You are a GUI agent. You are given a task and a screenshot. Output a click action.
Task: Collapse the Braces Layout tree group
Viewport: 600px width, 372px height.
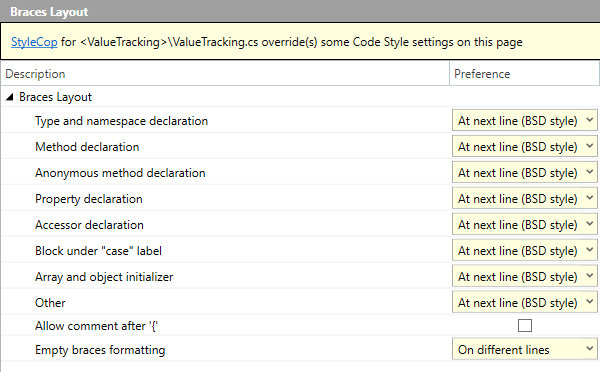coord(10,97)
